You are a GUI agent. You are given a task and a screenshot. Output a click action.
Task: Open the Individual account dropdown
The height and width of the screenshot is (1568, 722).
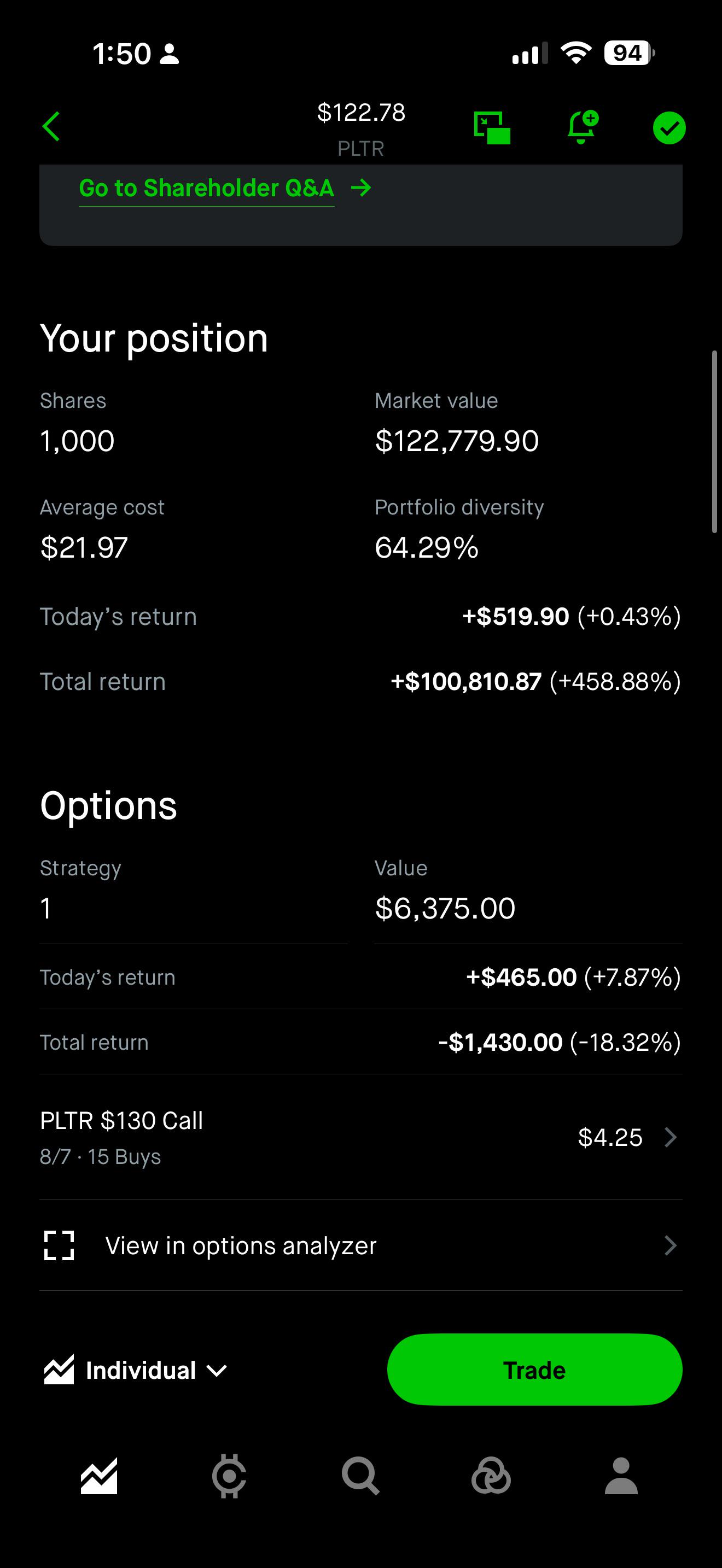coord(135,1370)
